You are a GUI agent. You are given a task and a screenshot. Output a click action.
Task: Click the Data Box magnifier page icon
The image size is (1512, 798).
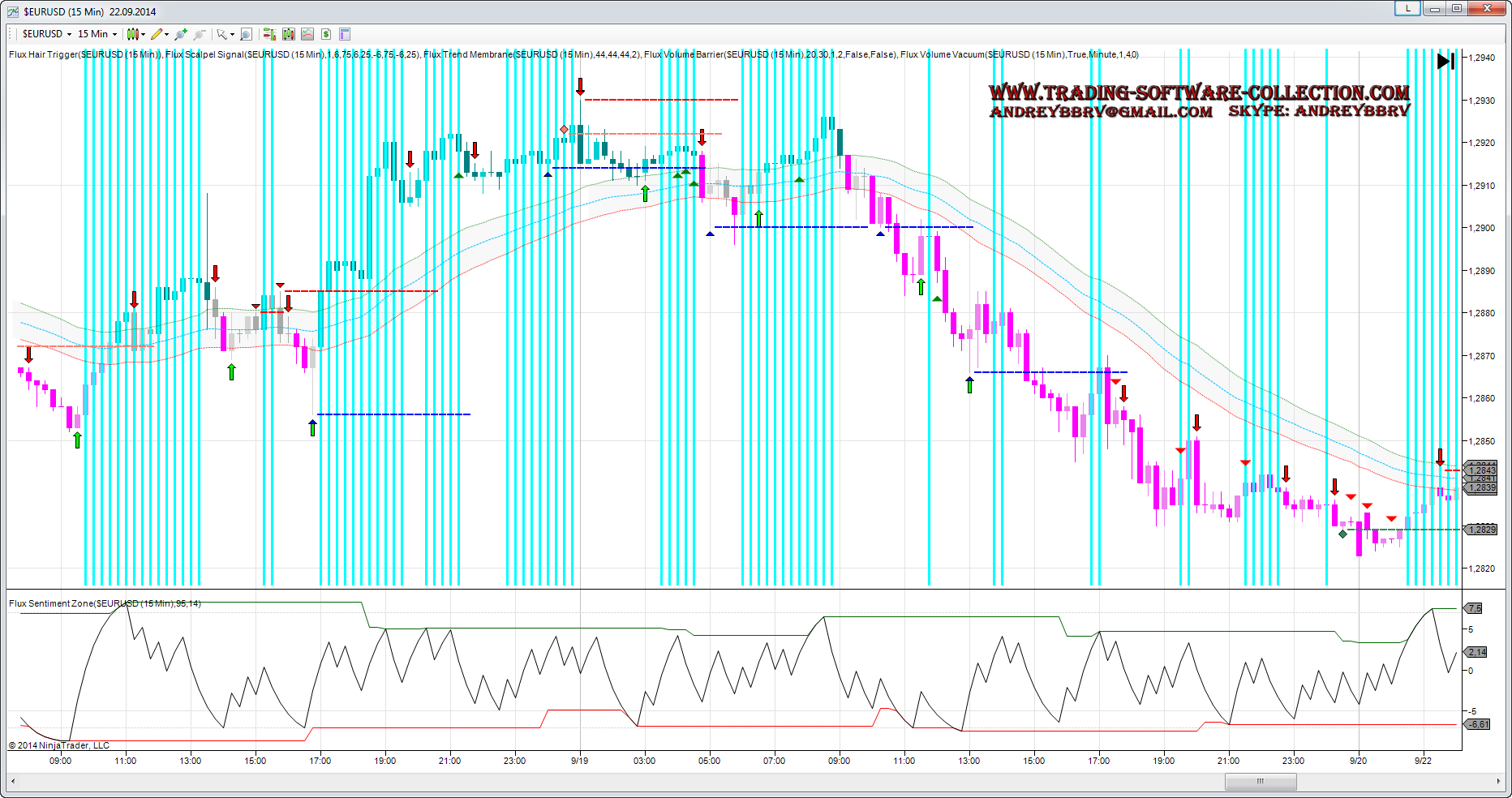(247, 34)
